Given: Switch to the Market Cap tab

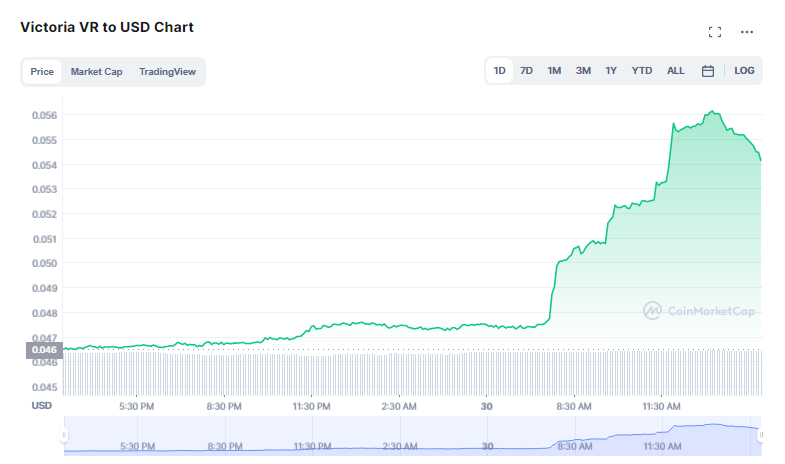Looking at the screenshot, I should [x=96, y=72].
